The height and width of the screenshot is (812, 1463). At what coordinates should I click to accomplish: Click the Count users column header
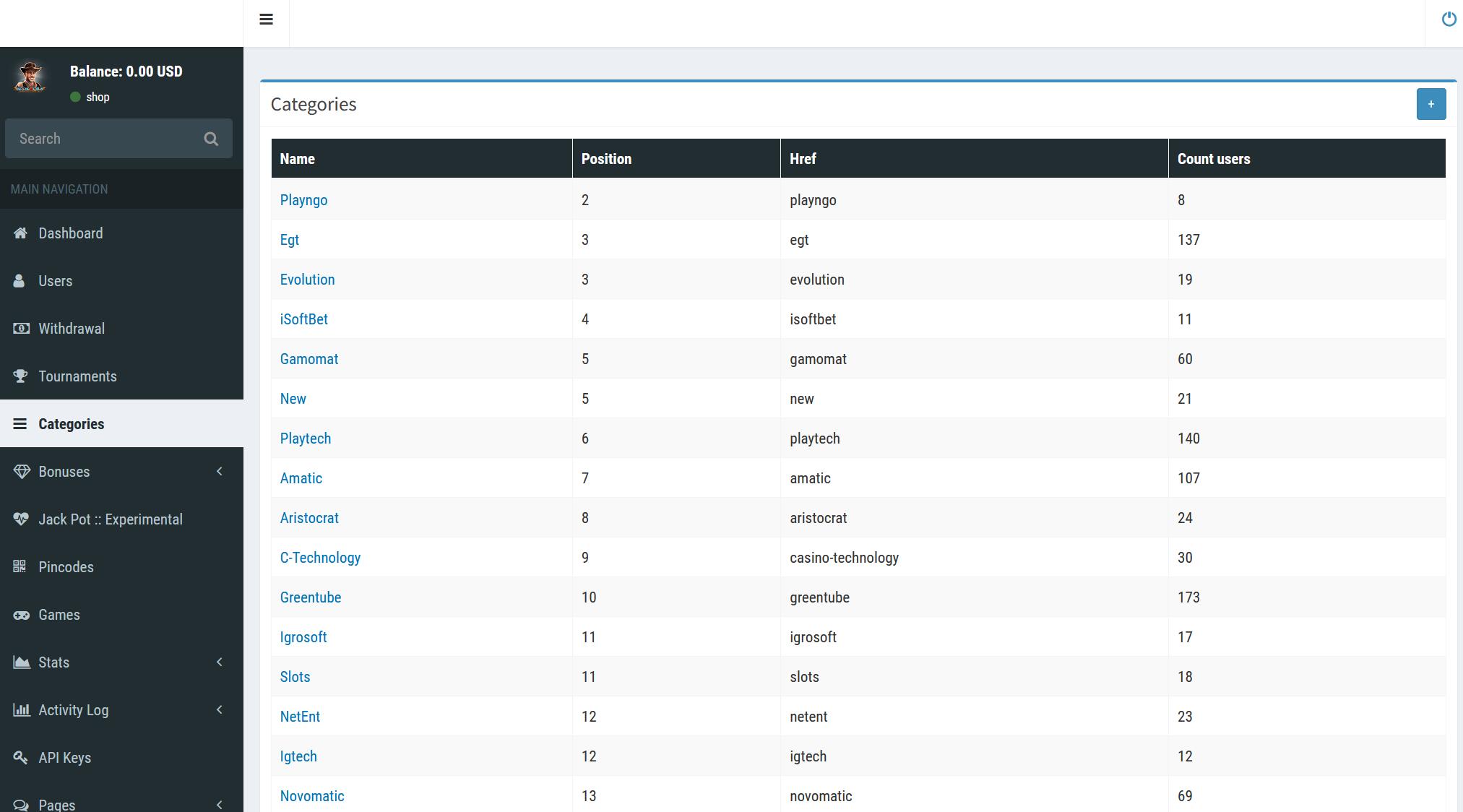tap(1307, 159)
